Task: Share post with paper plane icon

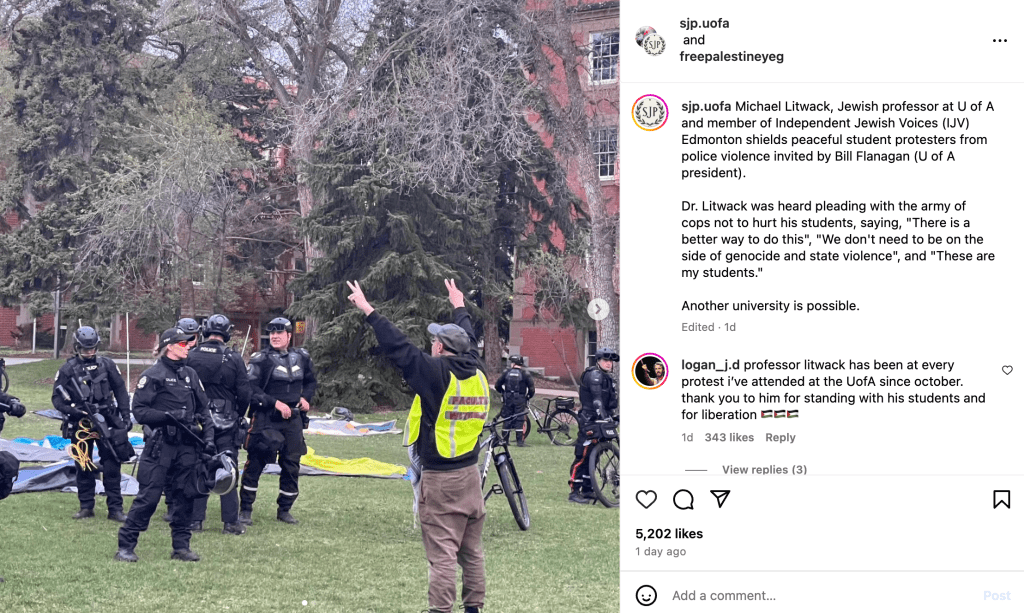Action: pyautogui.click(x=720, y=499)
